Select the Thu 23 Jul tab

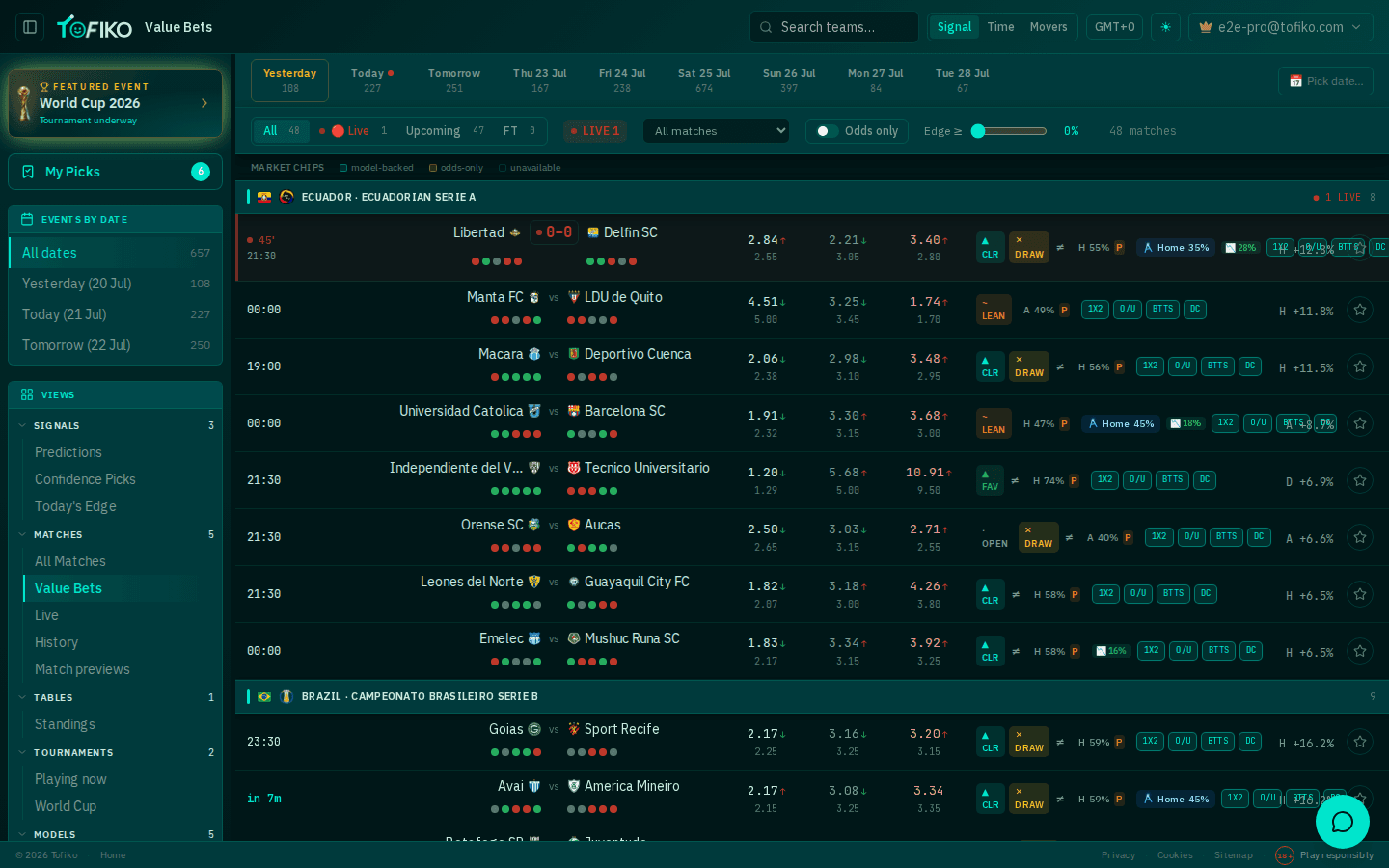coord(540,80)
